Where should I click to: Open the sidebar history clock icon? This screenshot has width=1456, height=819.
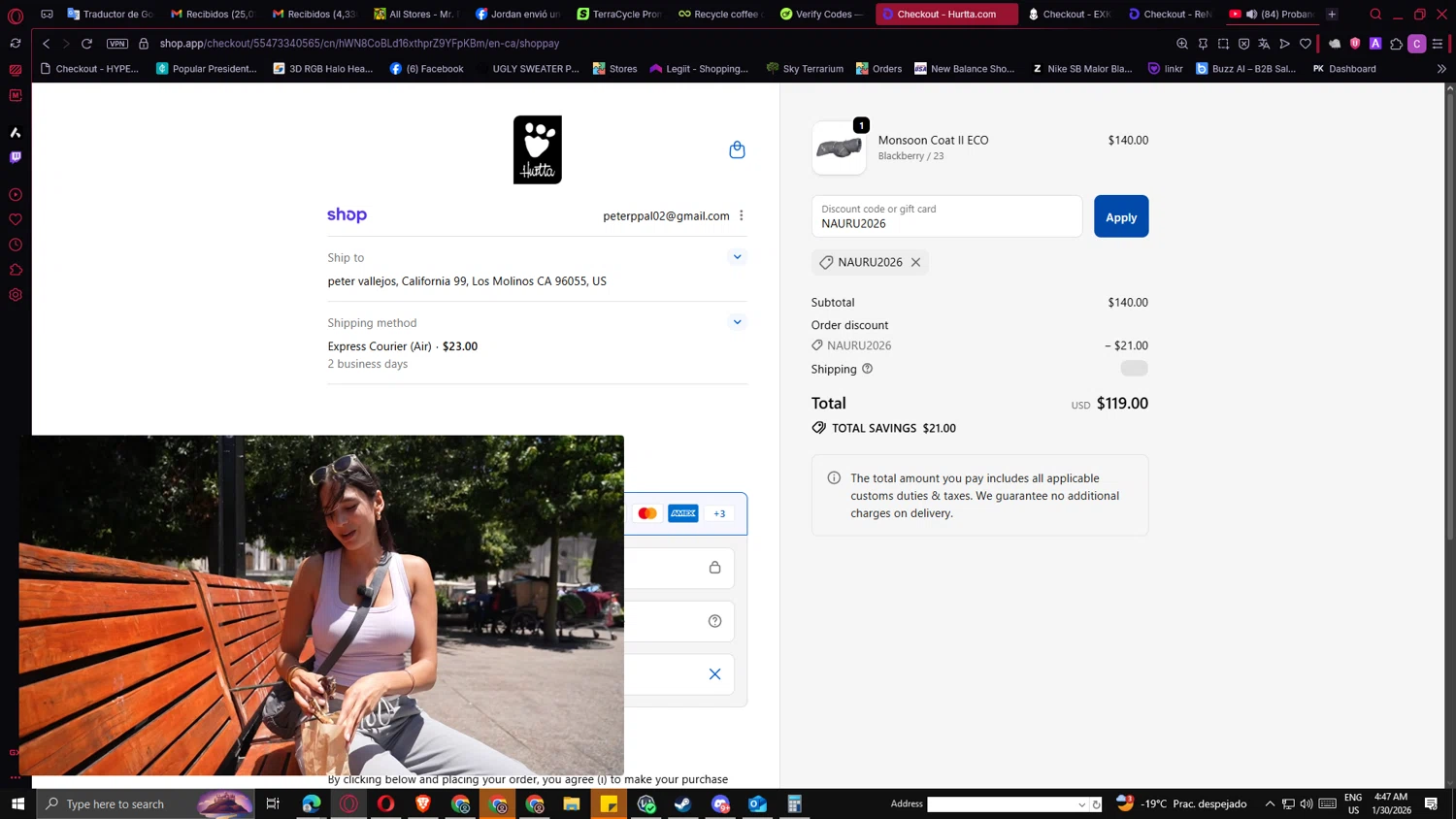[16, 245]
